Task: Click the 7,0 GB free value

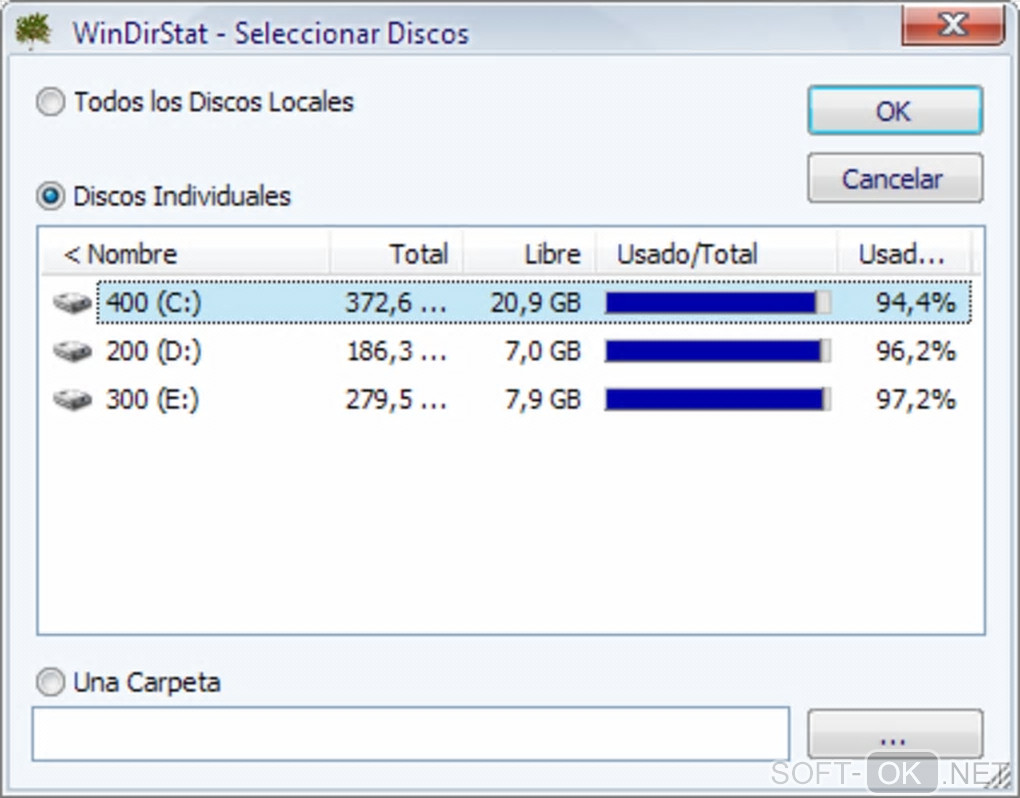Action: [543, 351]
